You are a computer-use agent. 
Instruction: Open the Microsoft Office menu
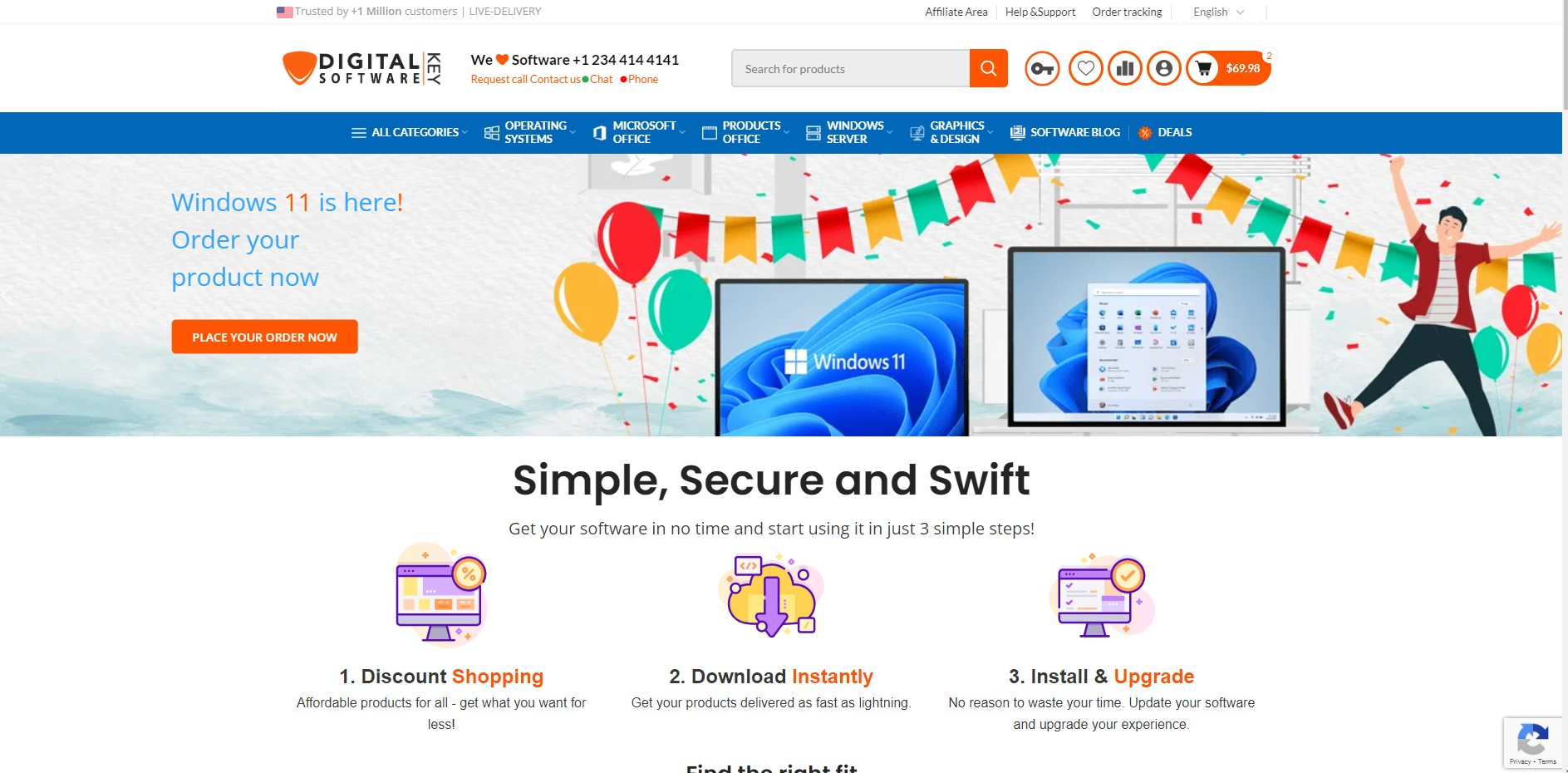pyautogui.click(x=639, y=133)
